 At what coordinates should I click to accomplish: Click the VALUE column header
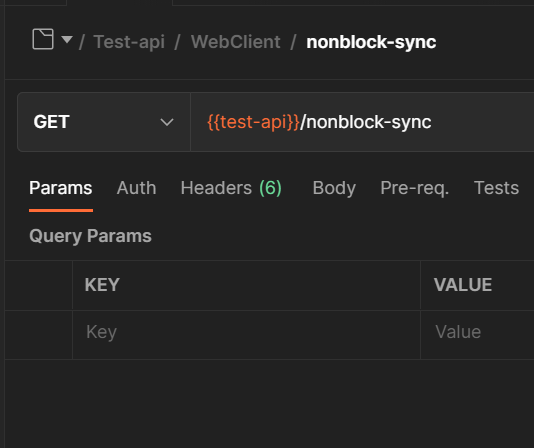click(463, 285)
